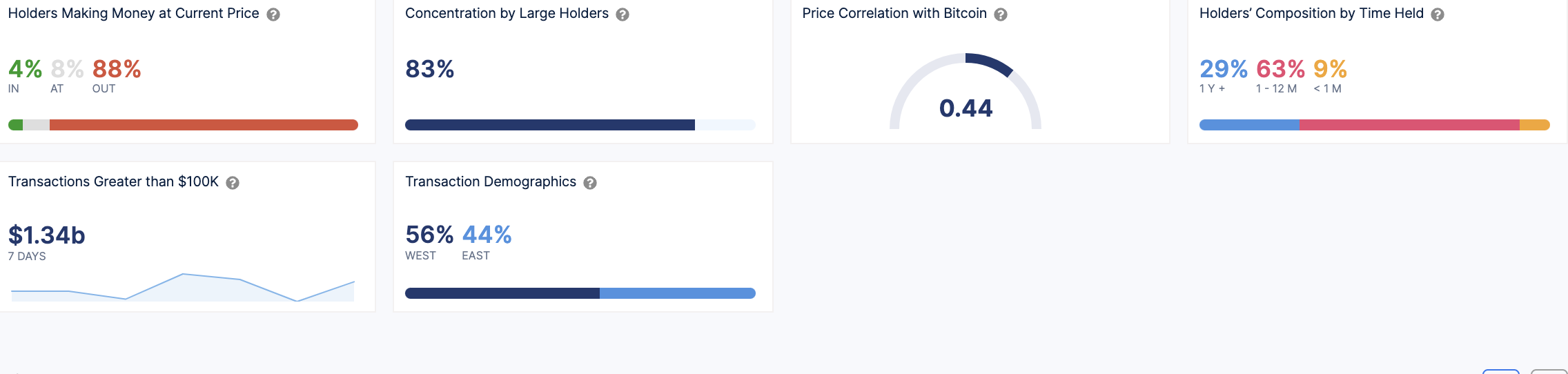Click the dark filled Concentration progress bar
This screenshot has width=1568, height=374.
point(549,125)
